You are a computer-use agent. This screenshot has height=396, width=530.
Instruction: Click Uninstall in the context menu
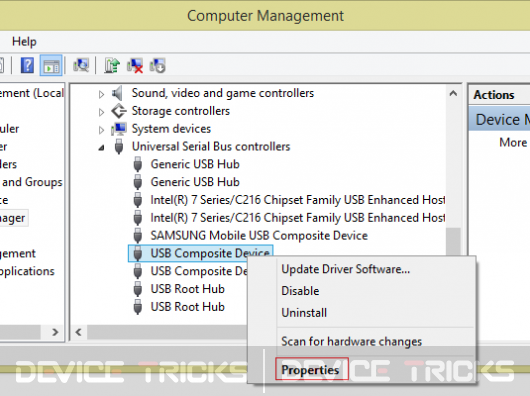pos(304,313)
